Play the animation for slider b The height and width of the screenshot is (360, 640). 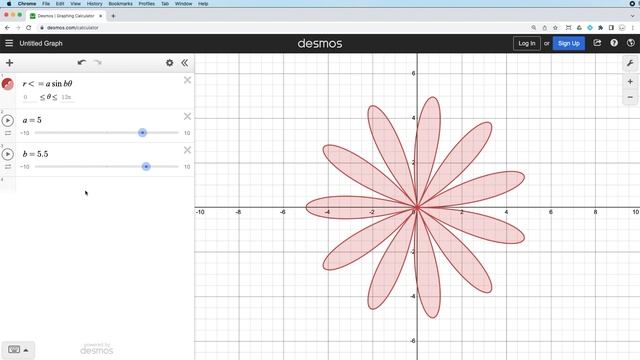[x=8, y=154]
